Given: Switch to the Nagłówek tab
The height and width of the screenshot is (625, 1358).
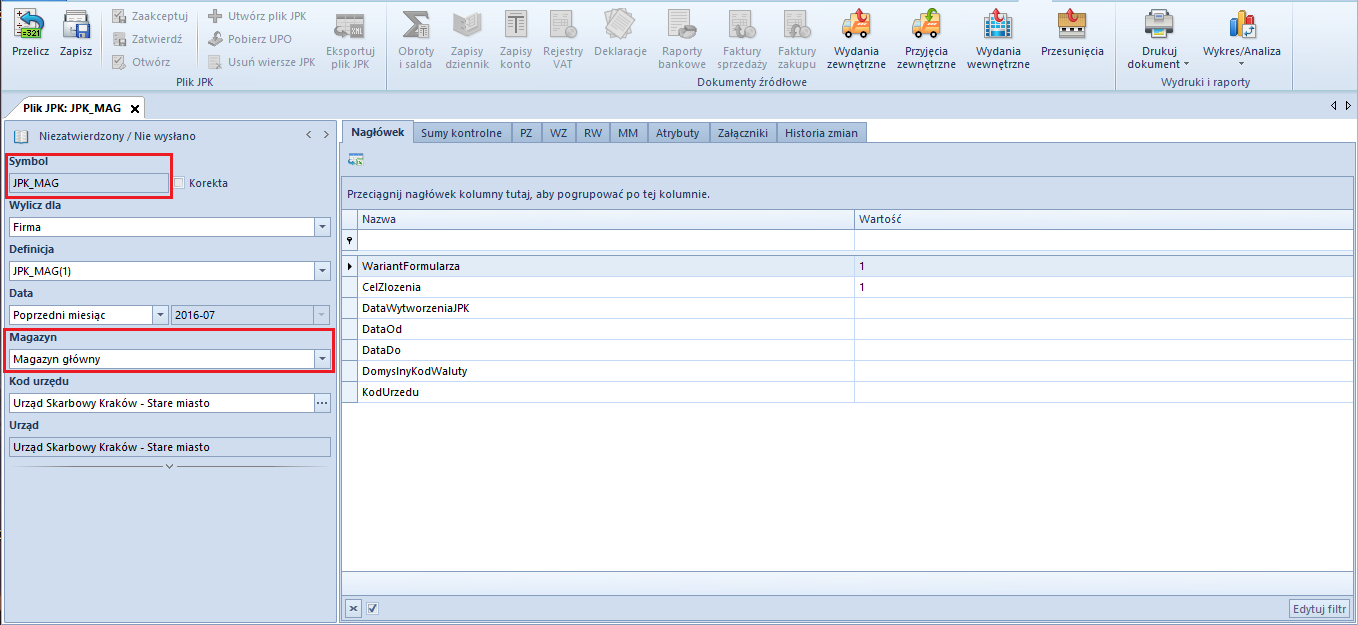Looking at the screenshot, I should pyautogui.click(x=378, y=132).
